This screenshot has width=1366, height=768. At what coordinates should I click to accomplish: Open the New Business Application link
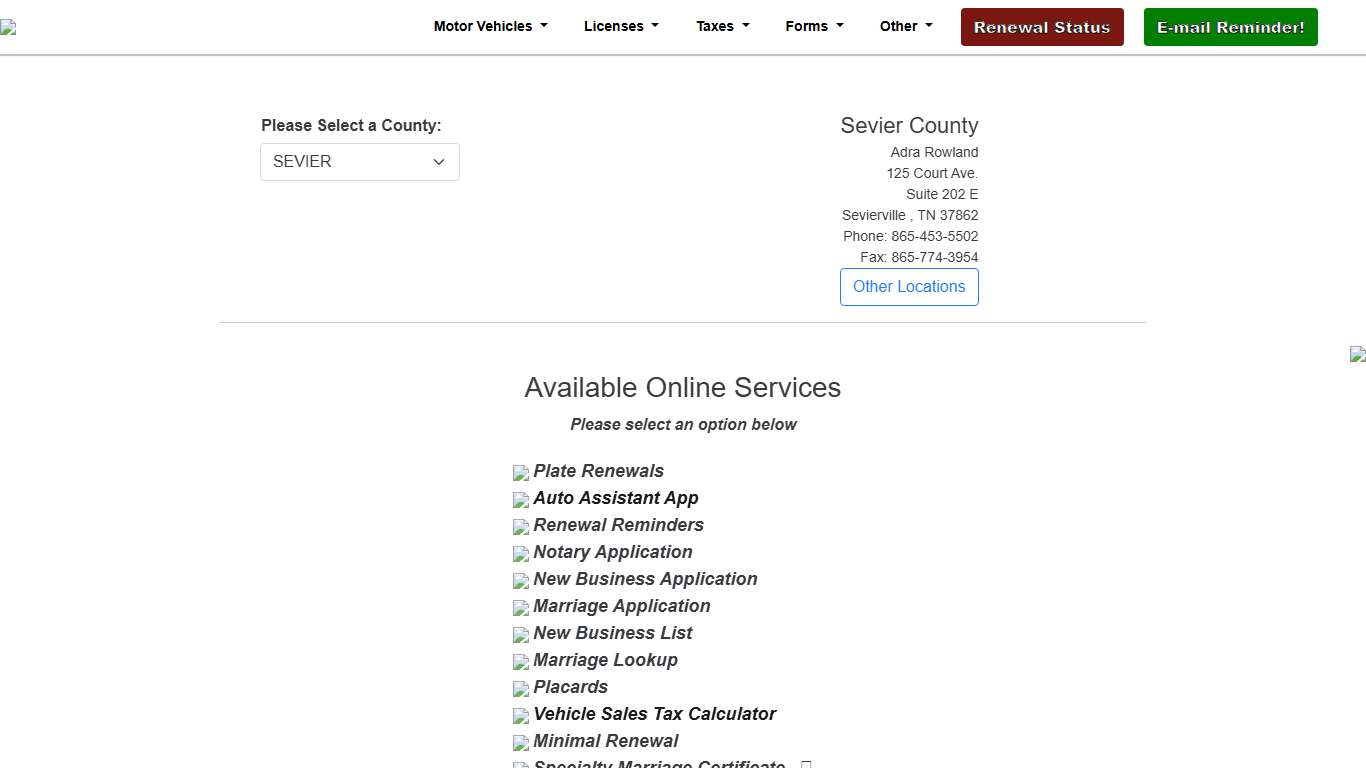tap(645, 579)
